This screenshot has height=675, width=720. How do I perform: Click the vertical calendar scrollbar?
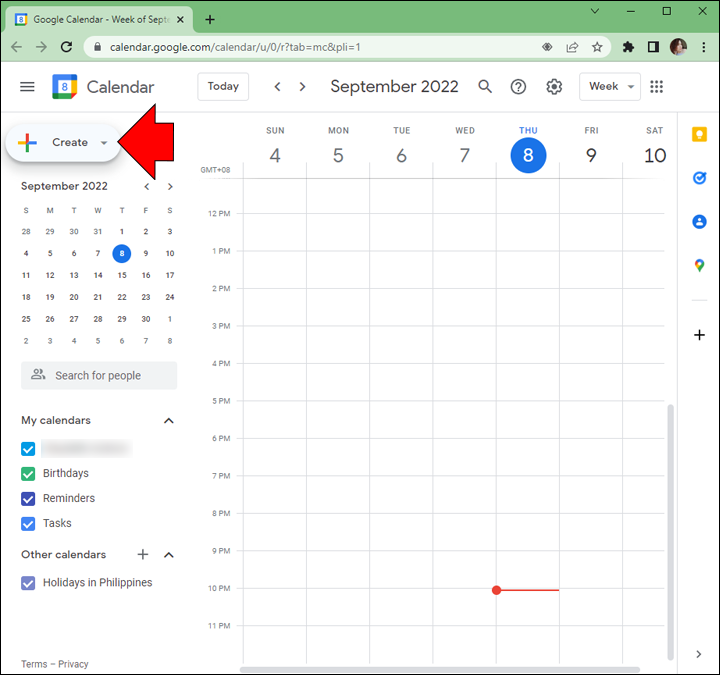coord(670,532)
